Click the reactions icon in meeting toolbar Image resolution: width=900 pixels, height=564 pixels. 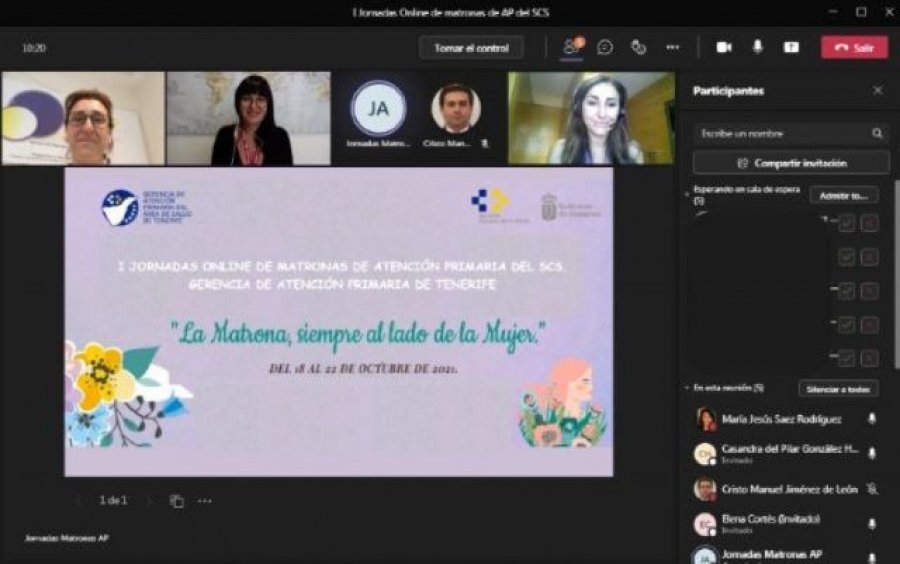coord(638,47)
